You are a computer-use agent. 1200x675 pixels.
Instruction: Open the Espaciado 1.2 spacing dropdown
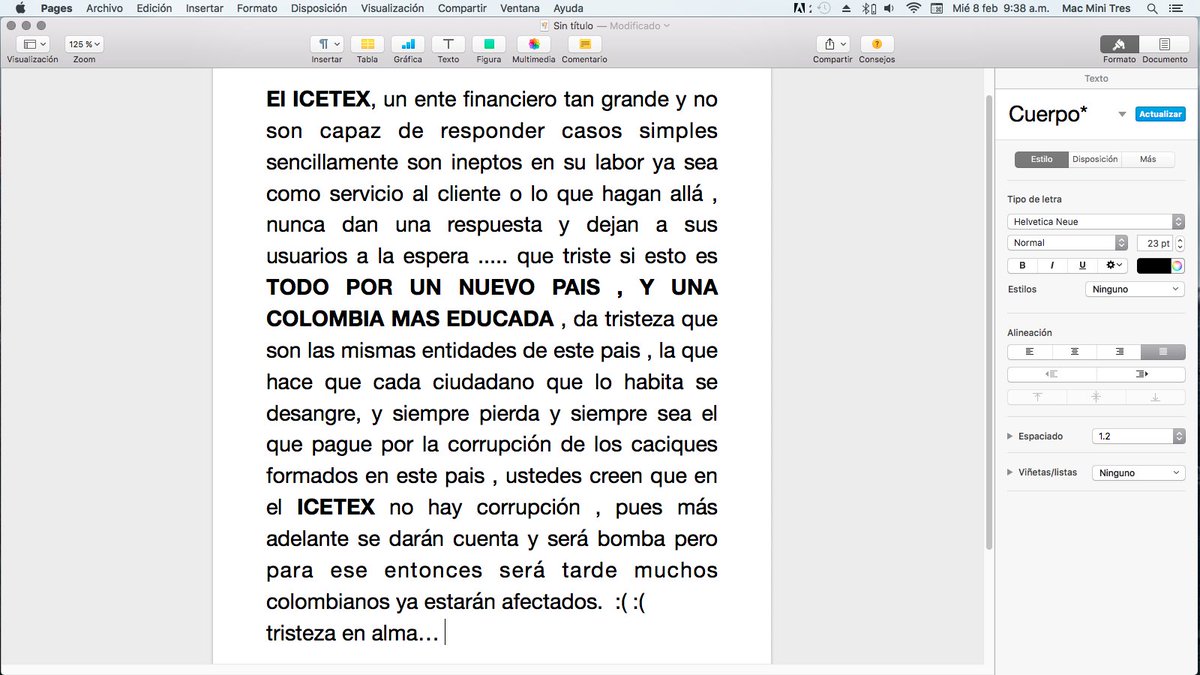click(1139, 436)
